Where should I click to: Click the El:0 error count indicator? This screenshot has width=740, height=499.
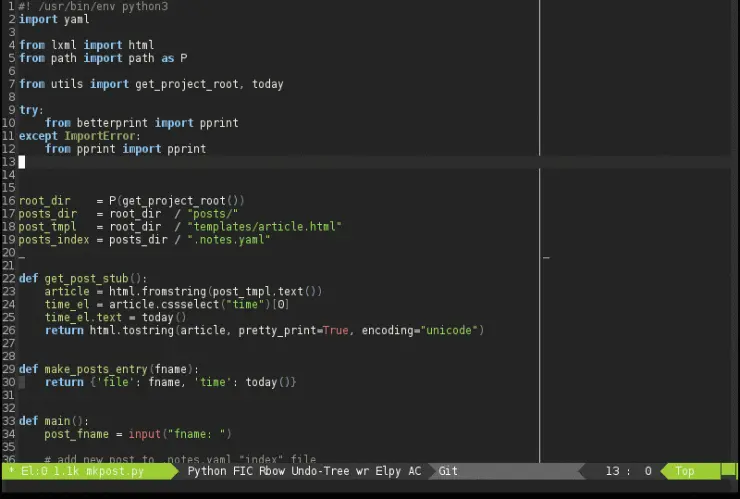tap(32, 471)
